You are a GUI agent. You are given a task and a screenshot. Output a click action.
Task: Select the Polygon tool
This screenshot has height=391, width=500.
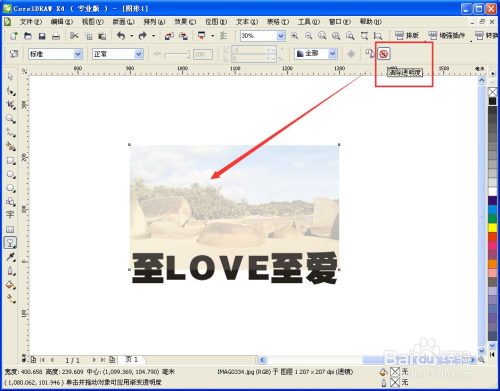[10, 188]
